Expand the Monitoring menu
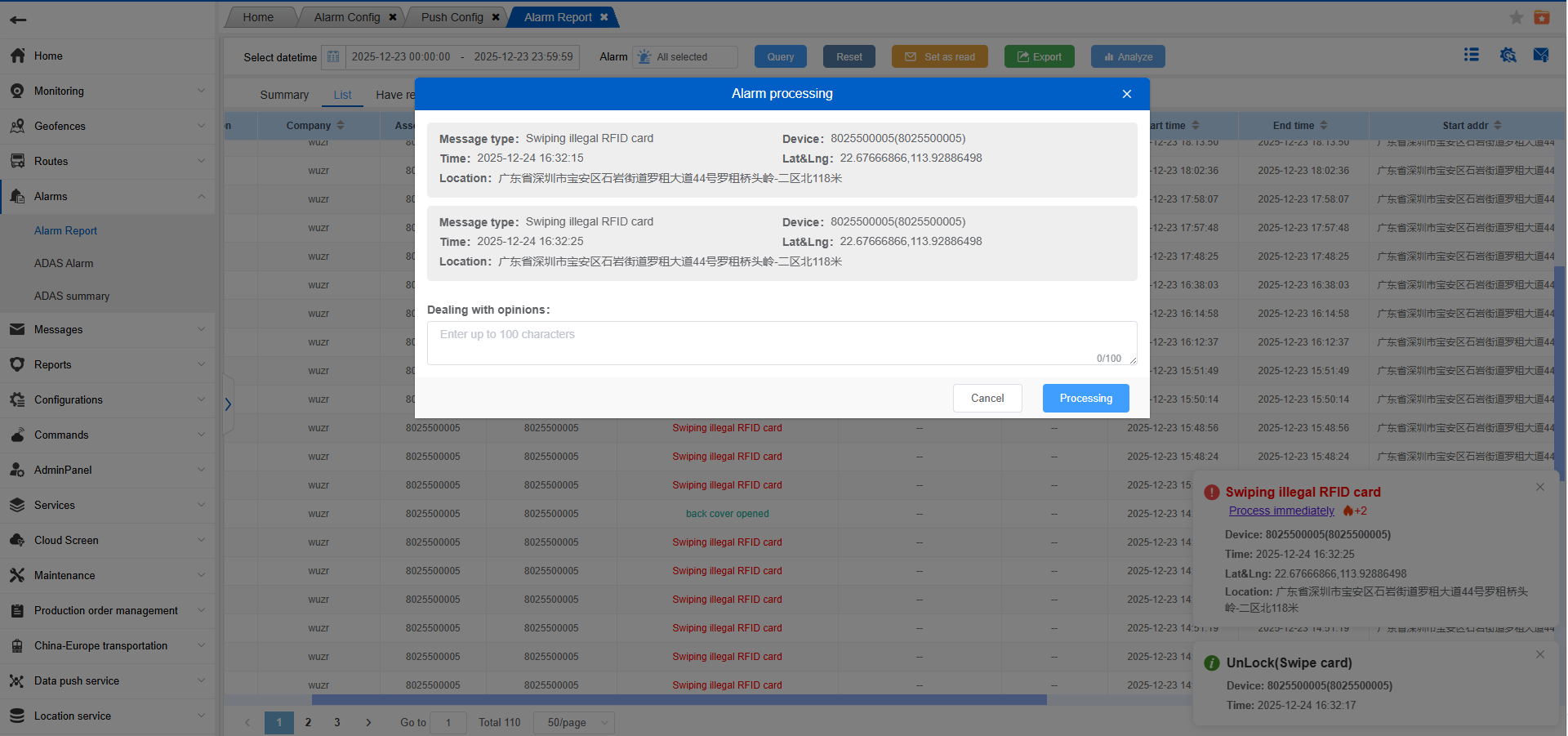Image resolution: width=1568 pixels, height=736 pixels. pyautogui.click(x=108, y=91)
